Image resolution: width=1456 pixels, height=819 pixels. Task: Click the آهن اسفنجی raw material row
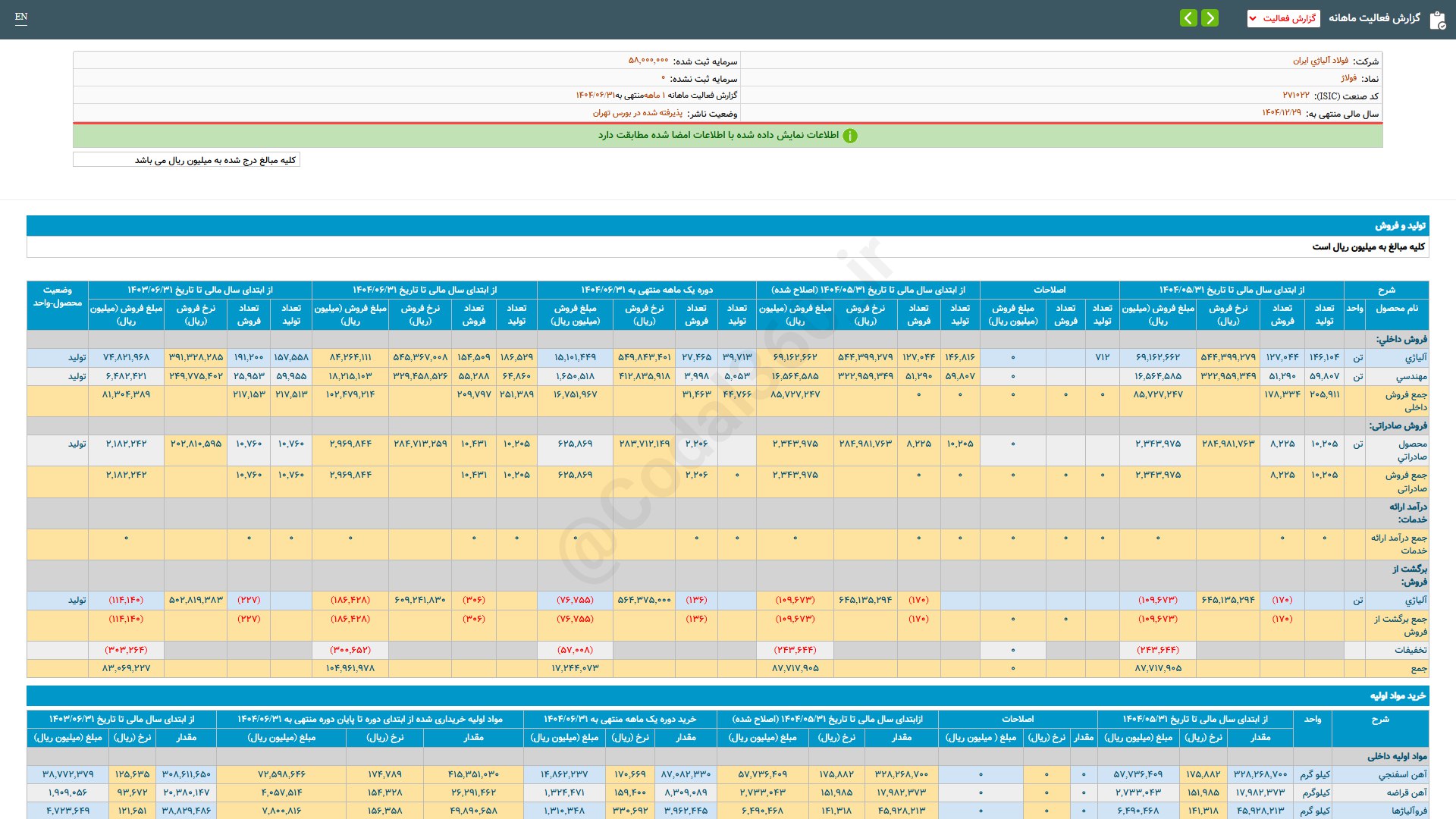pos(1402,774)
